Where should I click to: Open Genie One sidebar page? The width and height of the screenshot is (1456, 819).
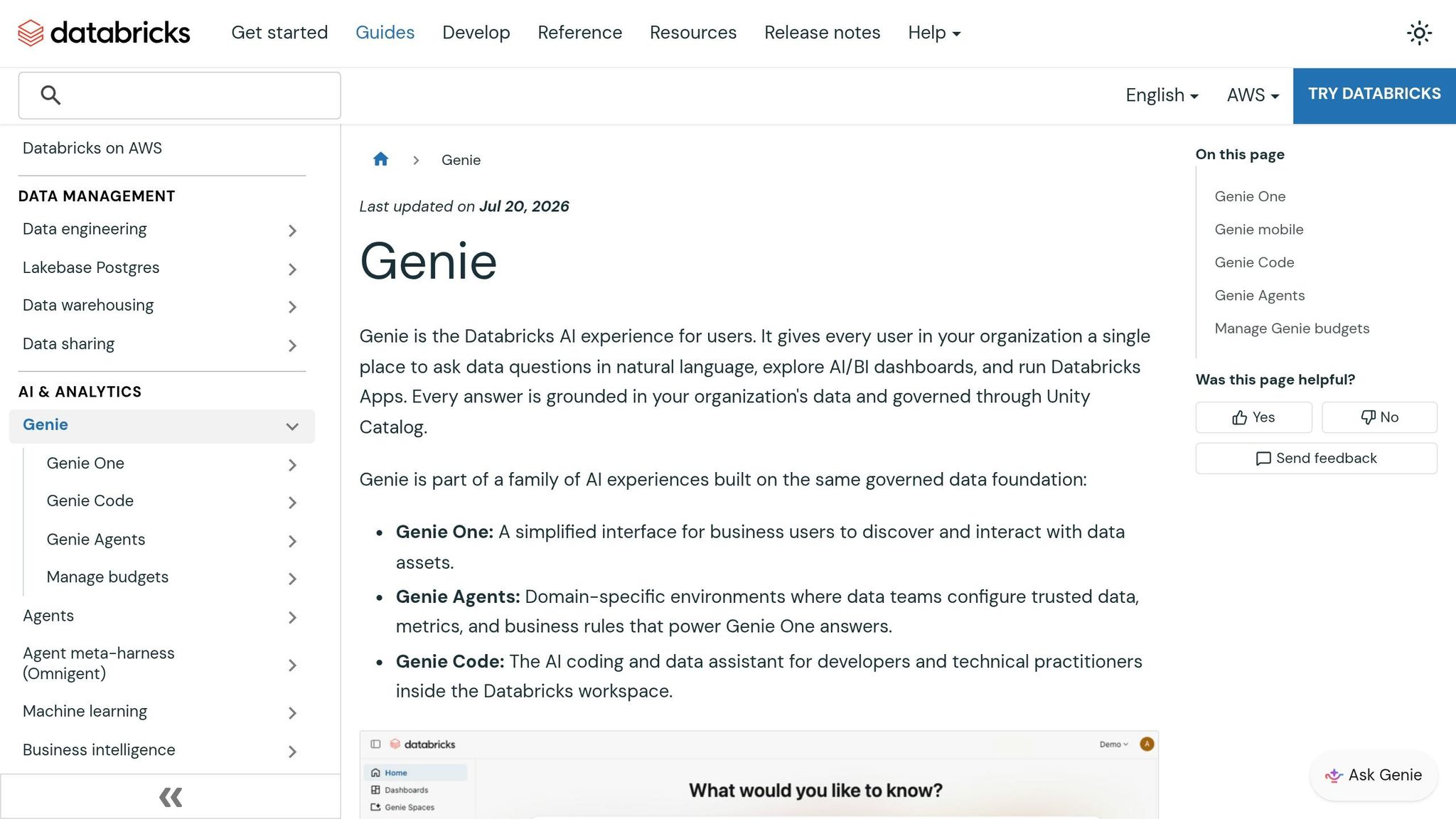(x=85, y=463)
